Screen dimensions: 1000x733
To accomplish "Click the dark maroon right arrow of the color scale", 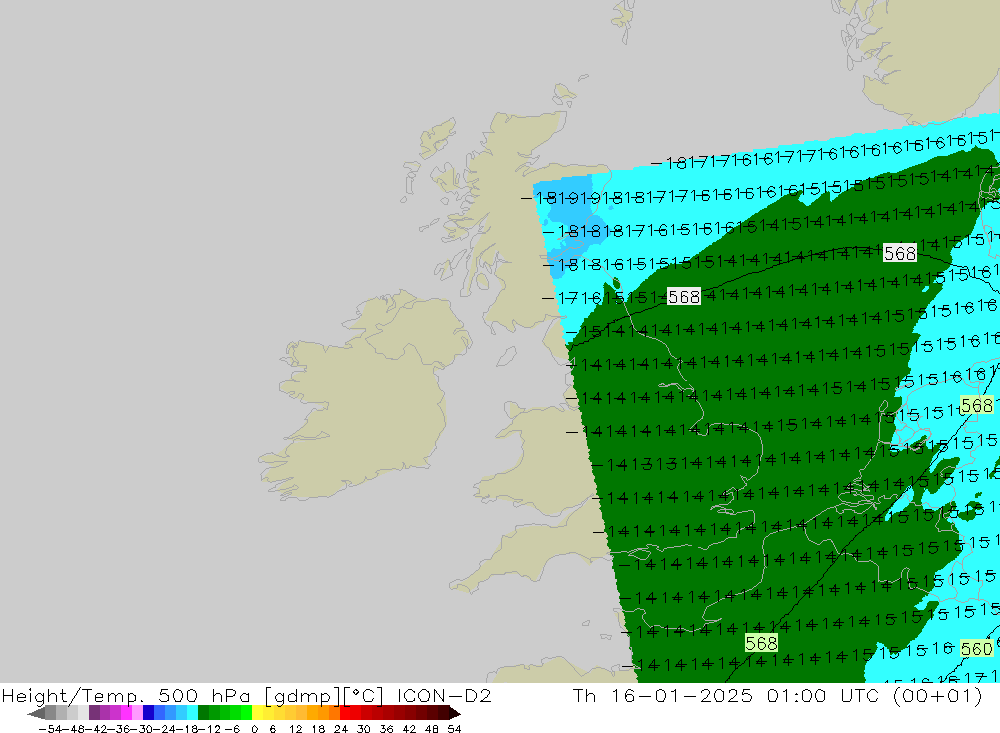I will point(455,713).
